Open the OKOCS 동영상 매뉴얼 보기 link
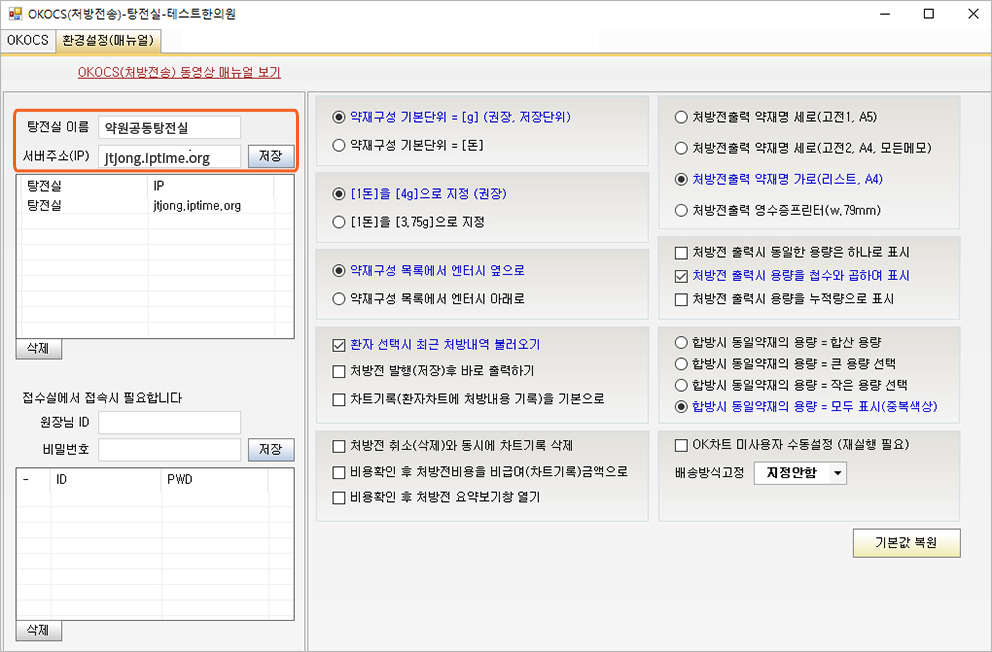 click(x=179, y=72)
